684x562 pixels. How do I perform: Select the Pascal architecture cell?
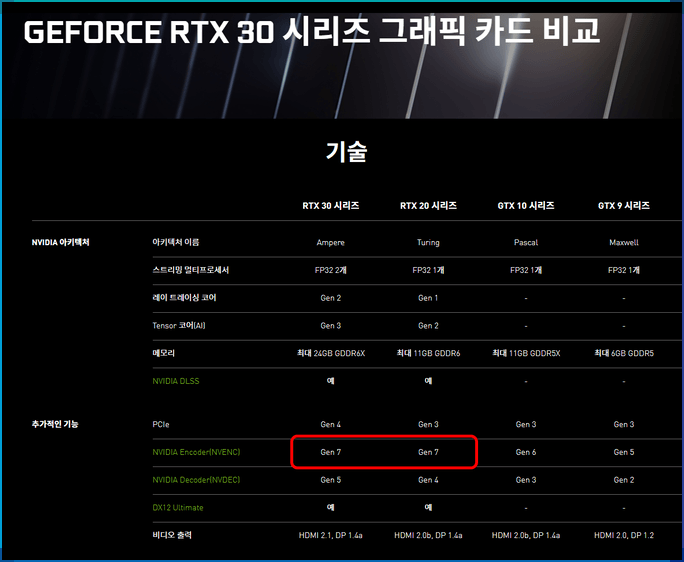point(526,243)
